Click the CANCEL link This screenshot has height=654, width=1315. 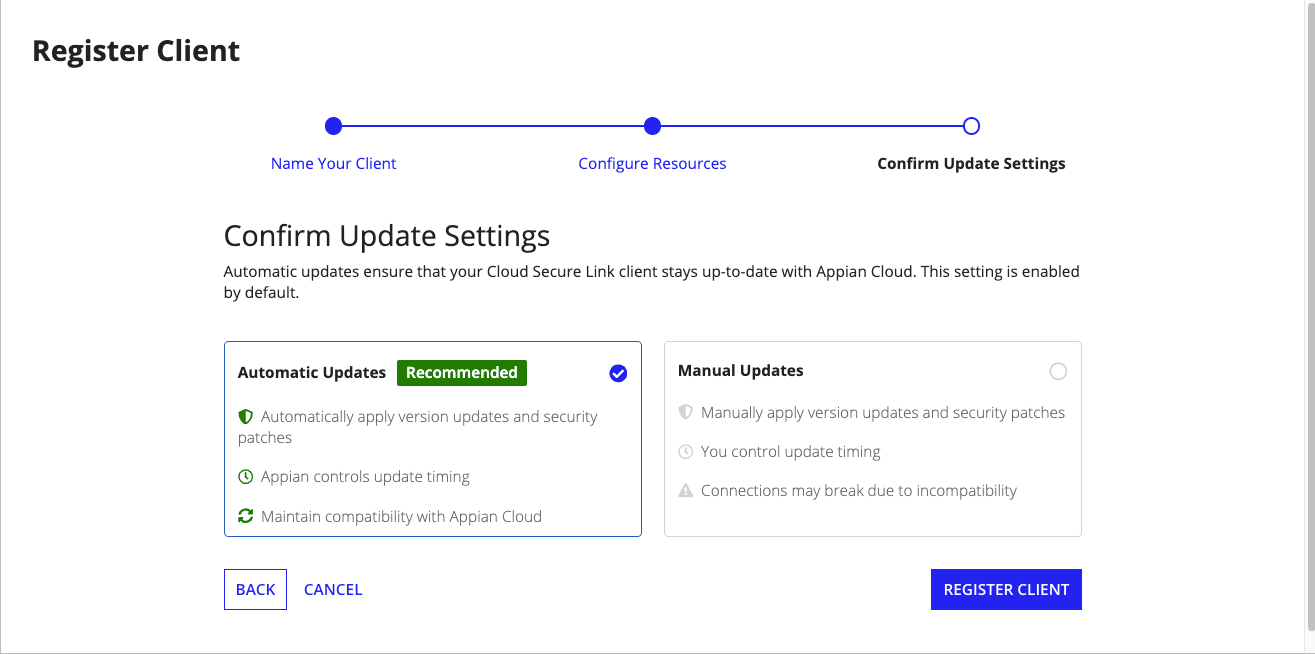(x=333, y=590)
